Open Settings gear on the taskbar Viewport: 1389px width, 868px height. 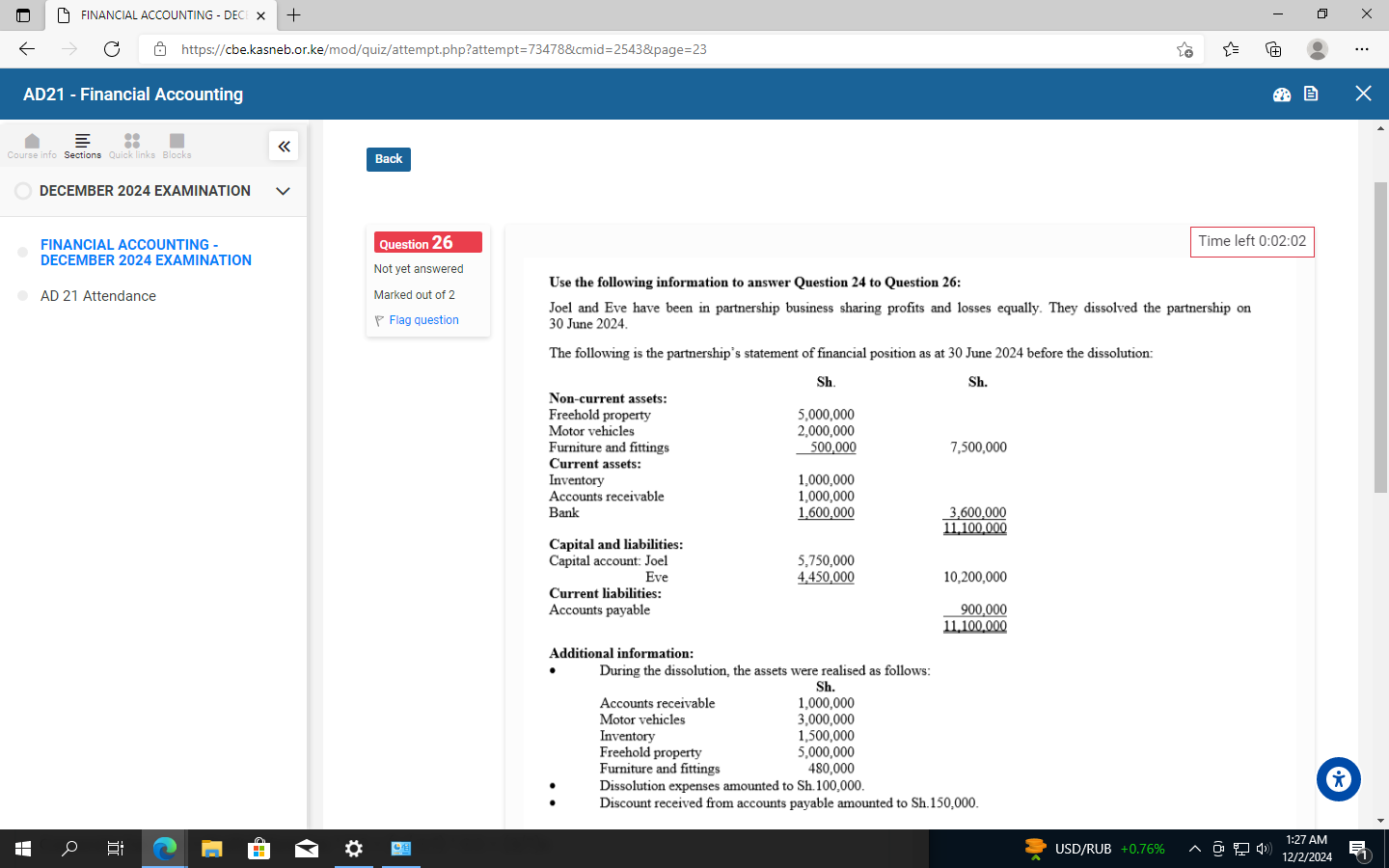click(x=354, y=849)
